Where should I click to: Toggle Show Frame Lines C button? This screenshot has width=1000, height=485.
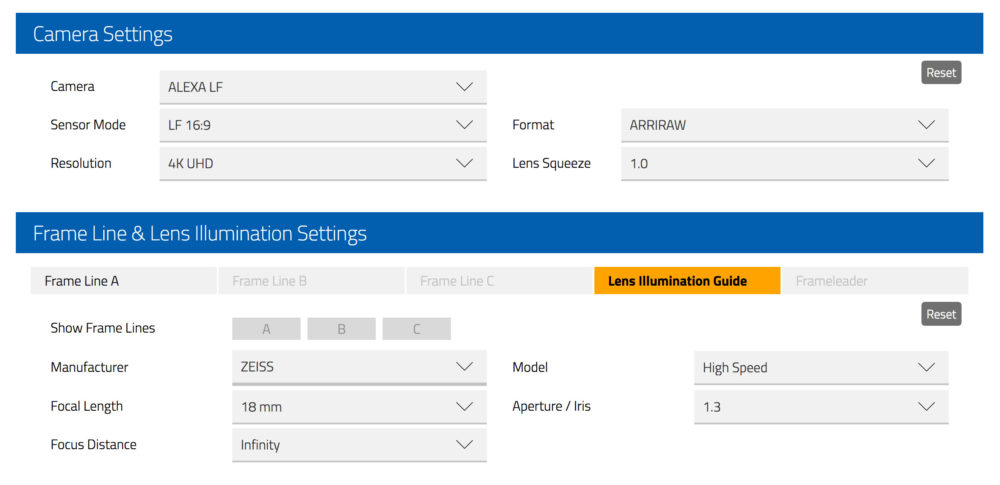(416, 329)
